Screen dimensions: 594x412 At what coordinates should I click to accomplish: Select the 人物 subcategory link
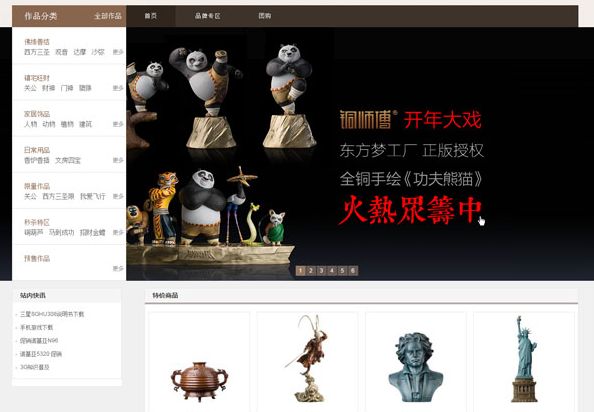[x=30, y=124]
